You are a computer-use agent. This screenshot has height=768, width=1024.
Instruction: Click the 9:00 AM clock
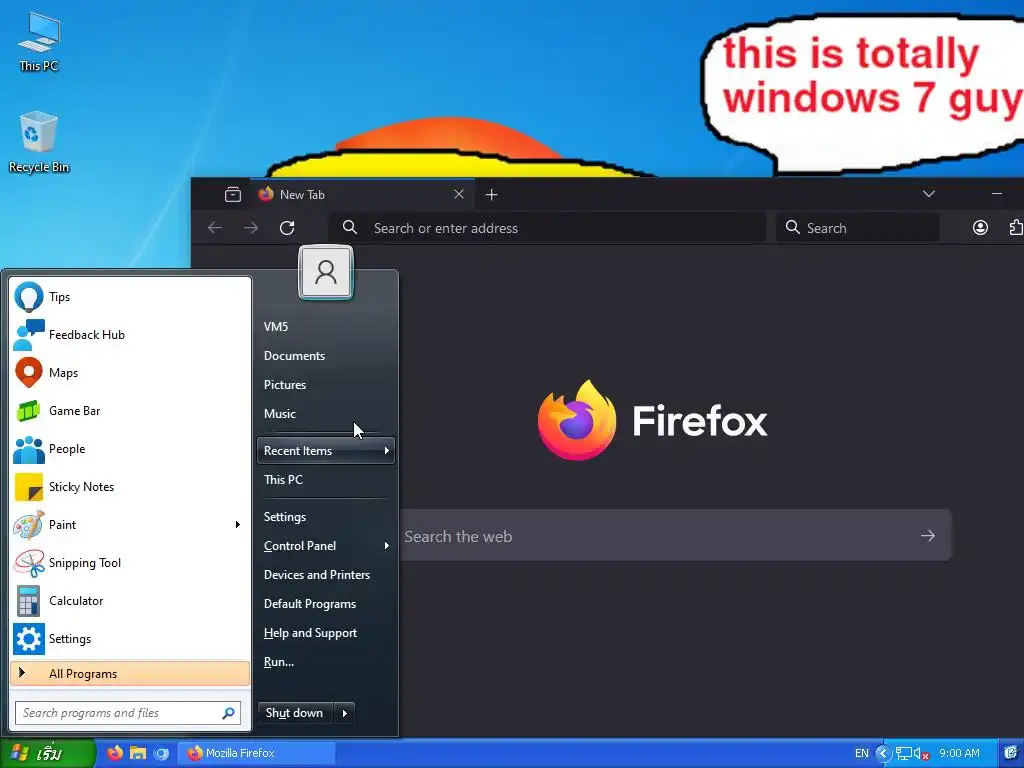point(959,753)
